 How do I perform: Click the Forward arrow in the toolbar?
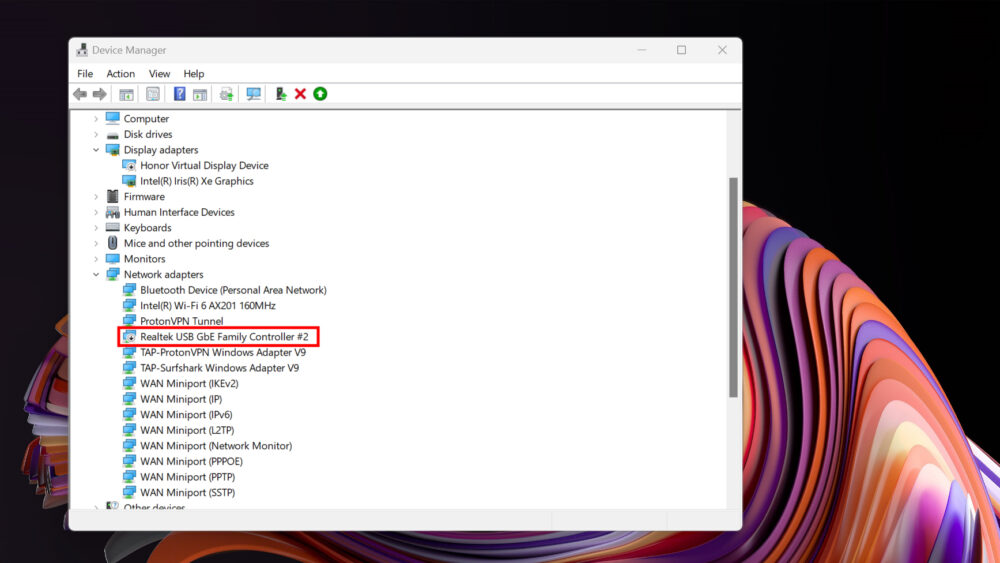pyautogui.click(x=99, y=94)
